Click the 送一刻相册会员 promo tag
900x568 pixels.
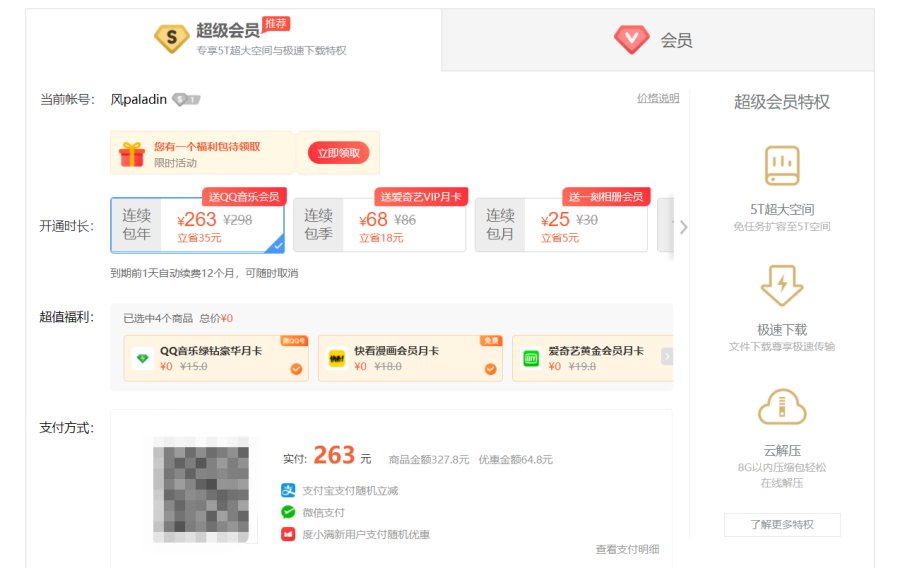(606, 197)
